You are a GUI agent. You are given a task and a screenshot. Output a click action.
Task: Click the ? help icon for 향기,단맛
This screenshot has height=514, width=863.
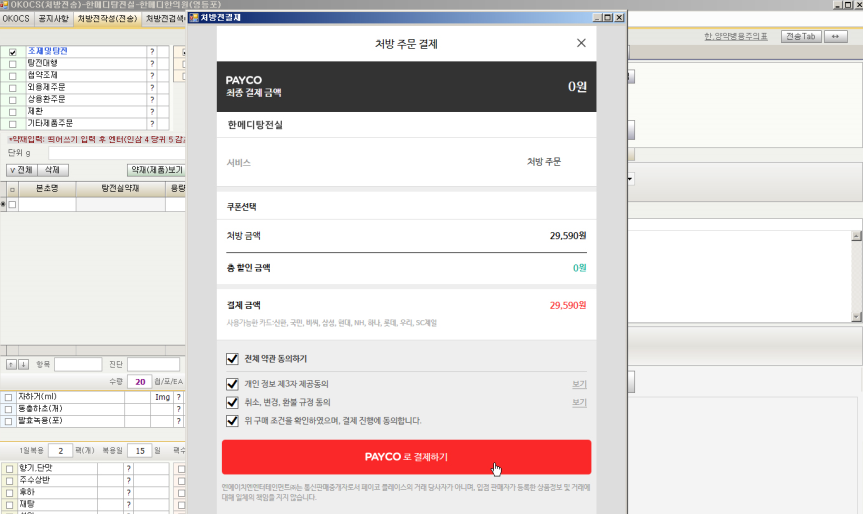(128, 468)
